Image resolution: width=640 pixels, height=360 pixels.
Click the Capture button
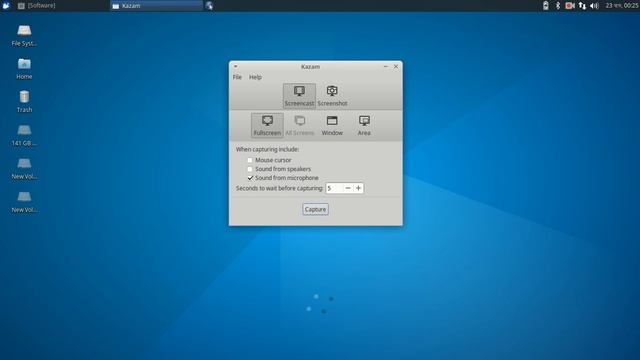(315, 209)
